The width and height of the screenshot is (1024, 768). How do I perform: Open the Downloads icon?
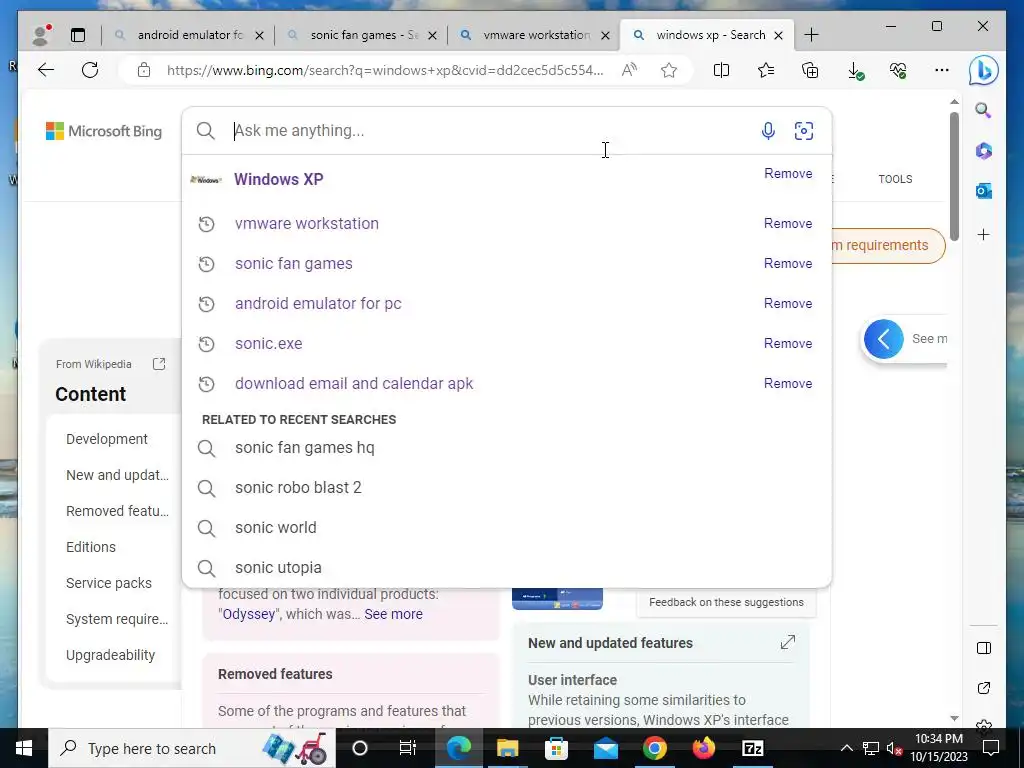point(855,71)
